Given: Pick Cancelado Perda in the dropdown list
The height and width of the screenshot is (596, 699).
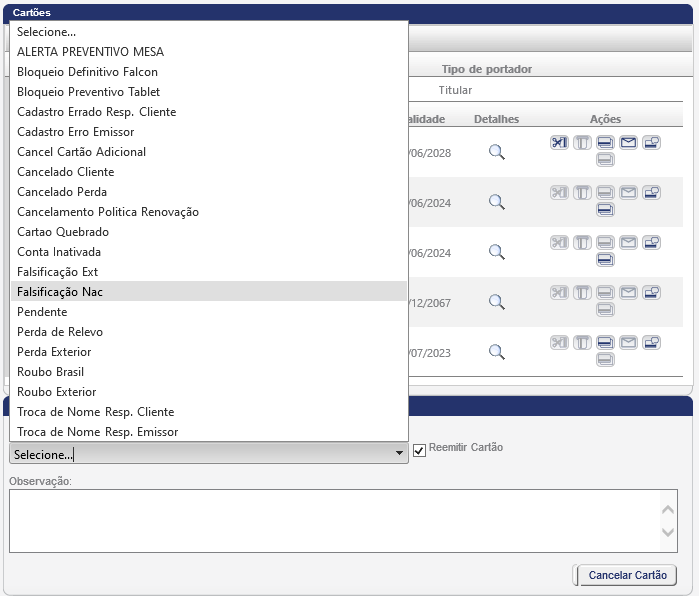Looking at the screenshot, I should click(x=62, y=192).
